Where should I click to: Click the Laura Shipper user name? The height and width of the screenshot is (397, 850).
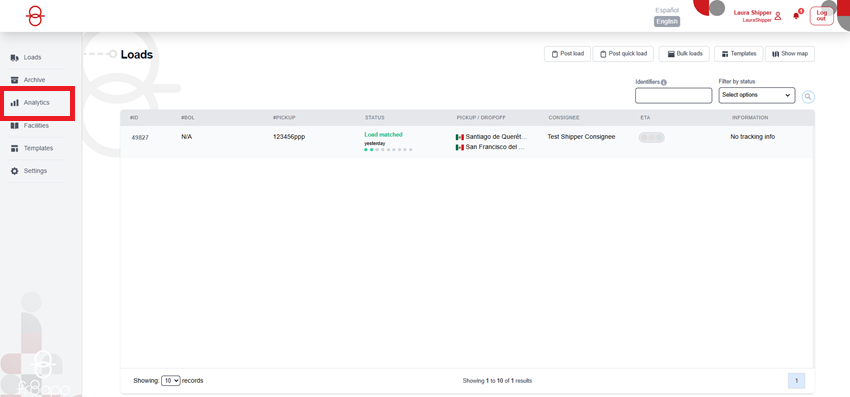(752, 12)
